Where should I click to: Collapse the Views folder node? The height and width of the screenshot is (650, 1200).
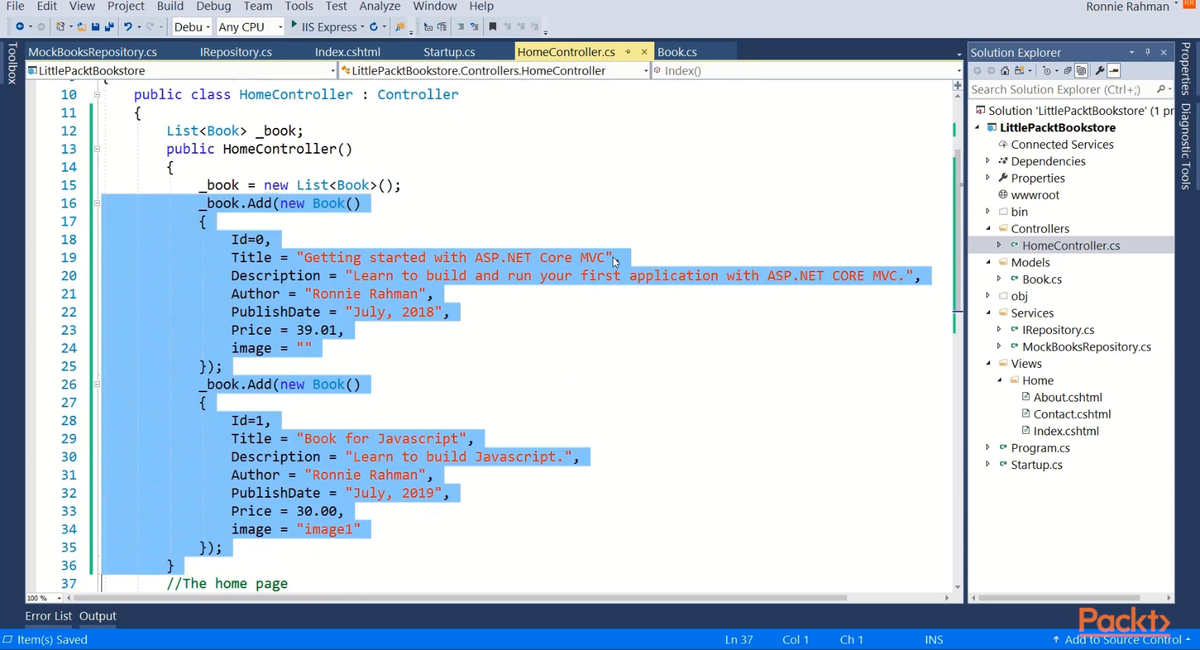988,363
